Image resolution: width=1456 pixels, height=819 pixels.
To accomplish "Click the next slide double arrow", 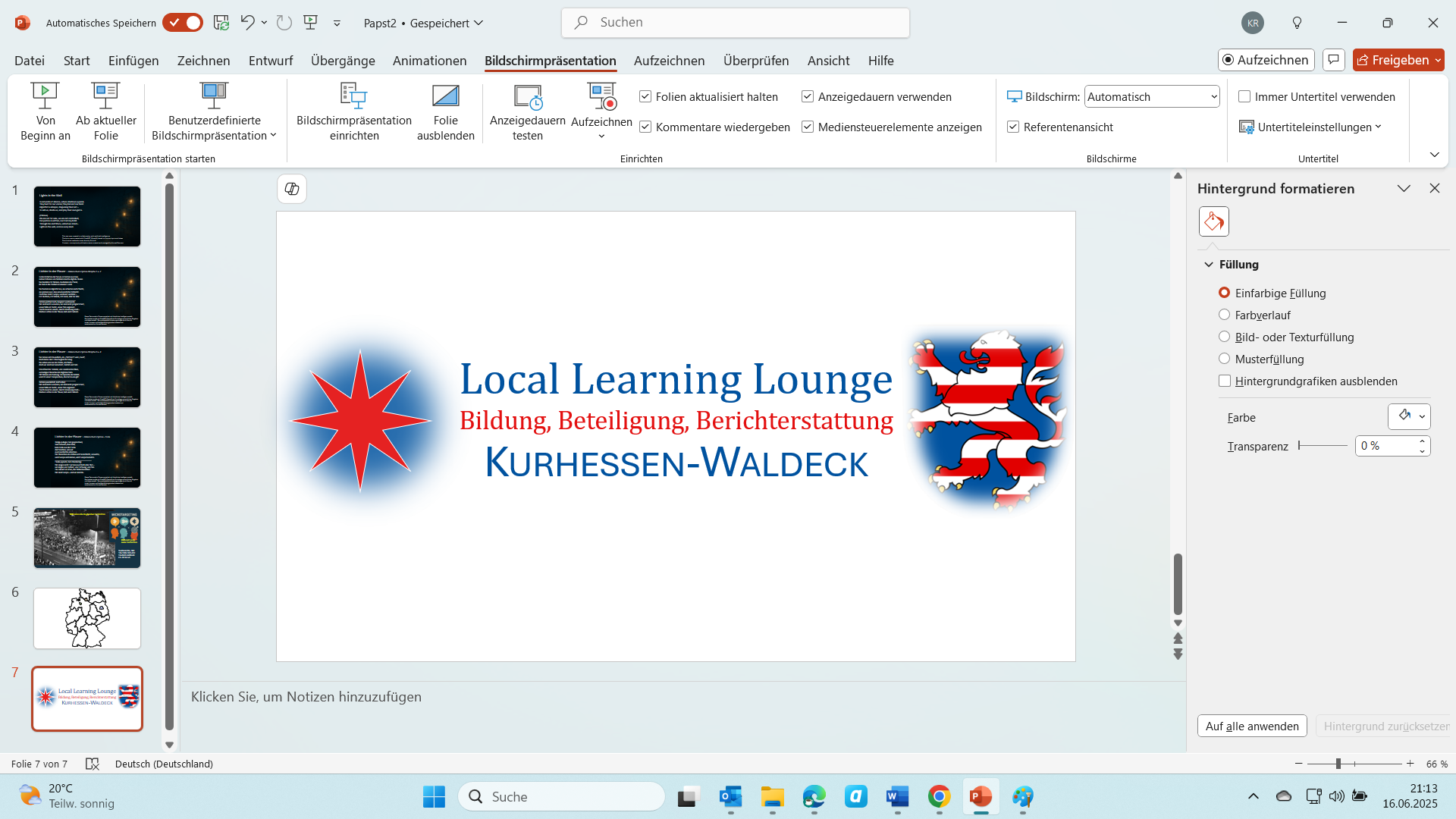I will point(1178,654).
